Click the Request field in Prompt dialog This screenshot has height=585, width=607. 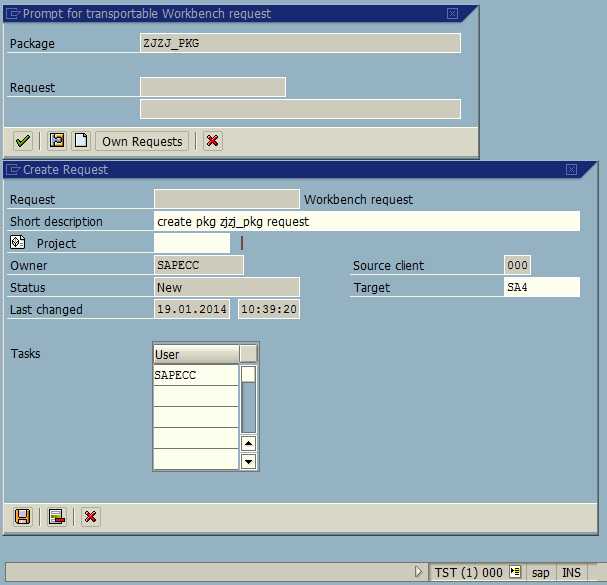coord(213,87)
